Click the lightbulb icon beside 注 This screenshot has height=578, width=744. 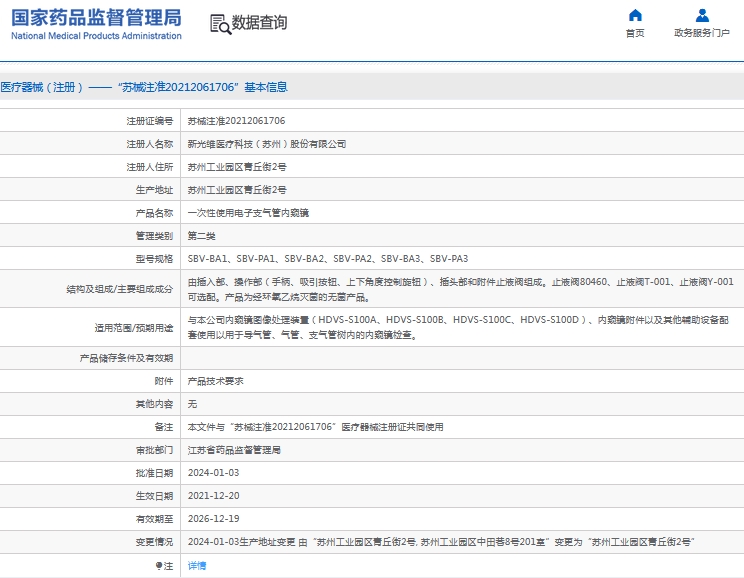pos(159,566)
